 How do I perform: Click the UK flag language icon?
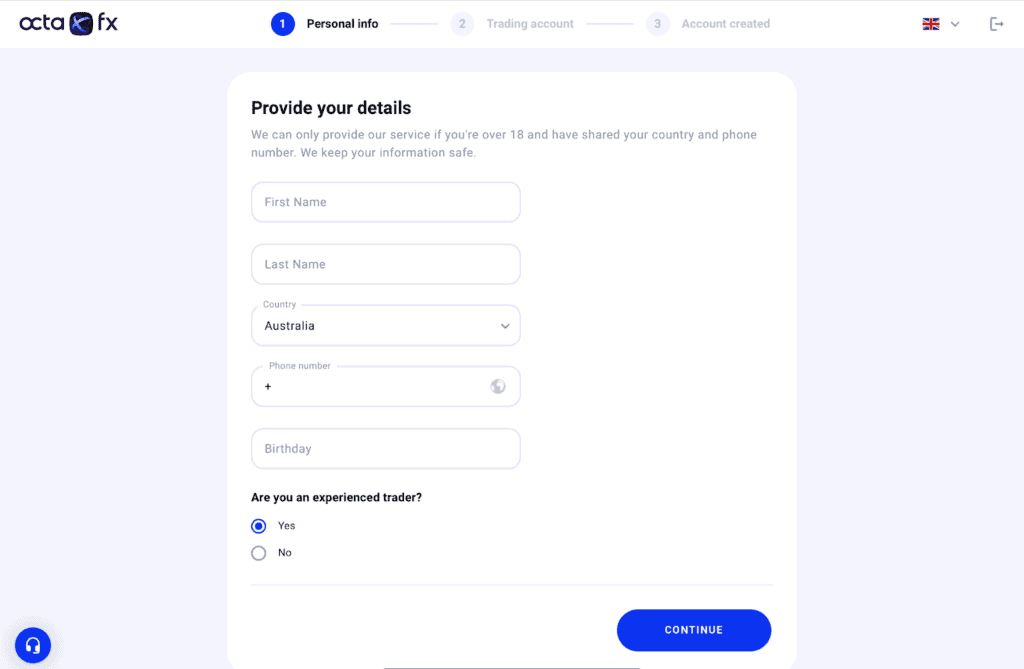click(931, 24)
